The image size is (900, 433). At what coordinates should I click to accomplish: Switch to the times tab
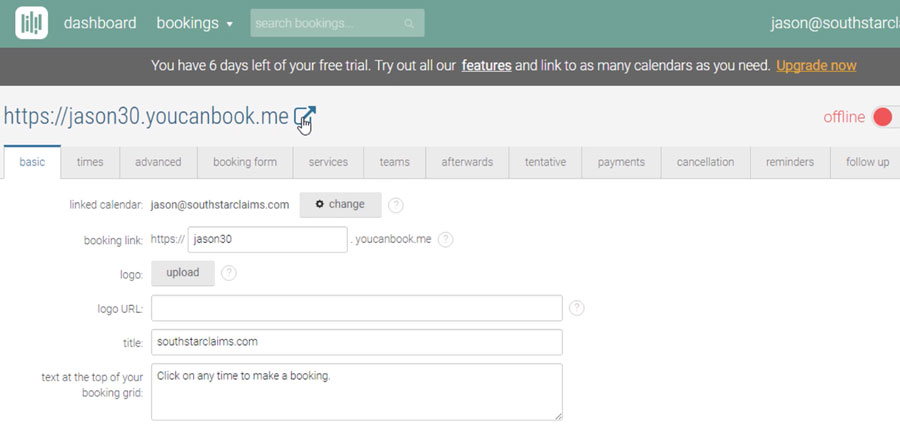tap(90, 163)
